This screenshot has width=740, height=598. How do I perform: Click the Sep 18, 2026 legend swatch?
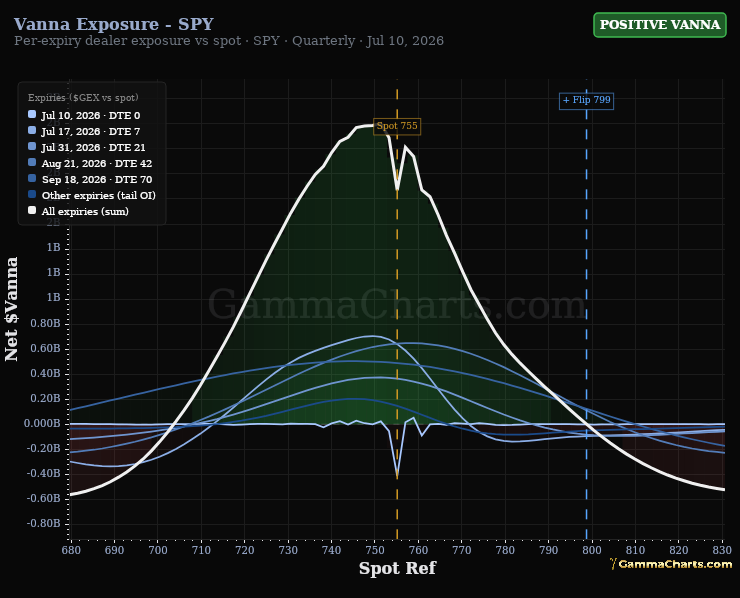coord(32,179)
